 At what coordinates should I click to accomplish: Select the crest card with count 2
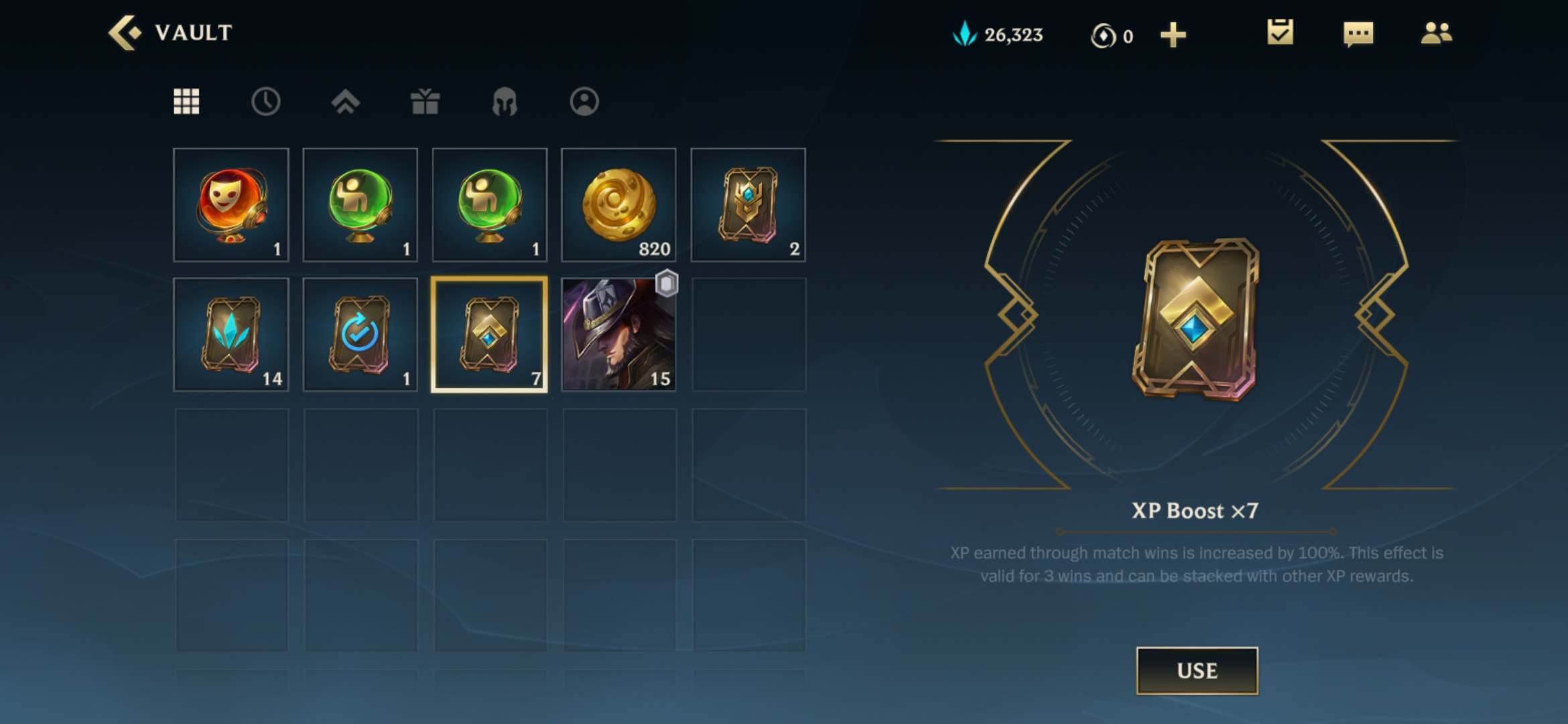(748, 205)
